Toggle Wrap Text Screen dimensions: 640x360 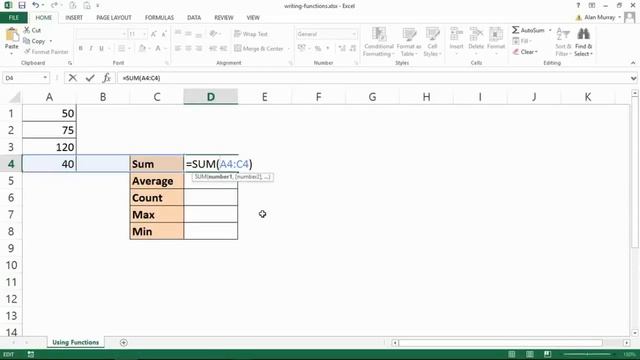click(251, 34)
